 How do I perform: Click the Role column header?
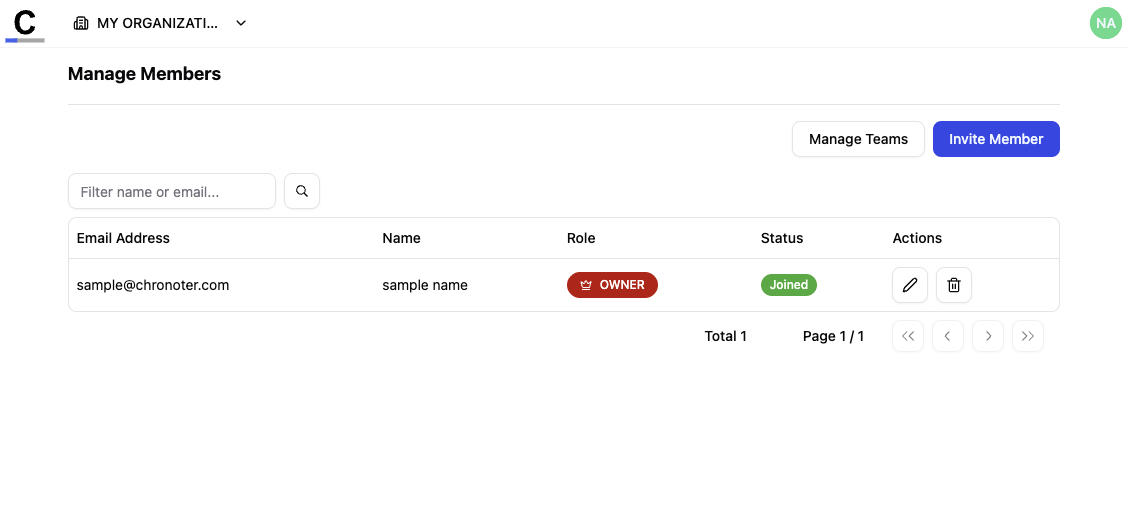581,238
